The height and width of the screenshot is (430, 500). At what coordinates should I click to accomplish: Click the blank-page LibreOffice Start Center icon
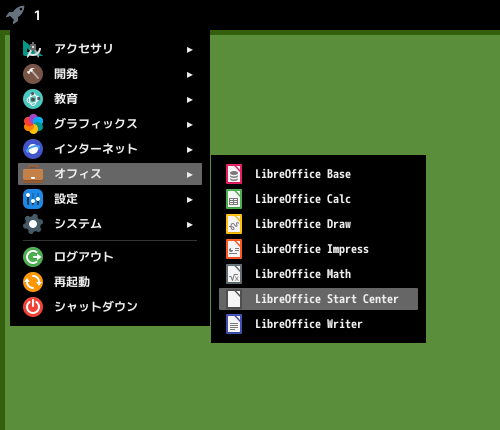pyautogui.click(x=234, y=299)
